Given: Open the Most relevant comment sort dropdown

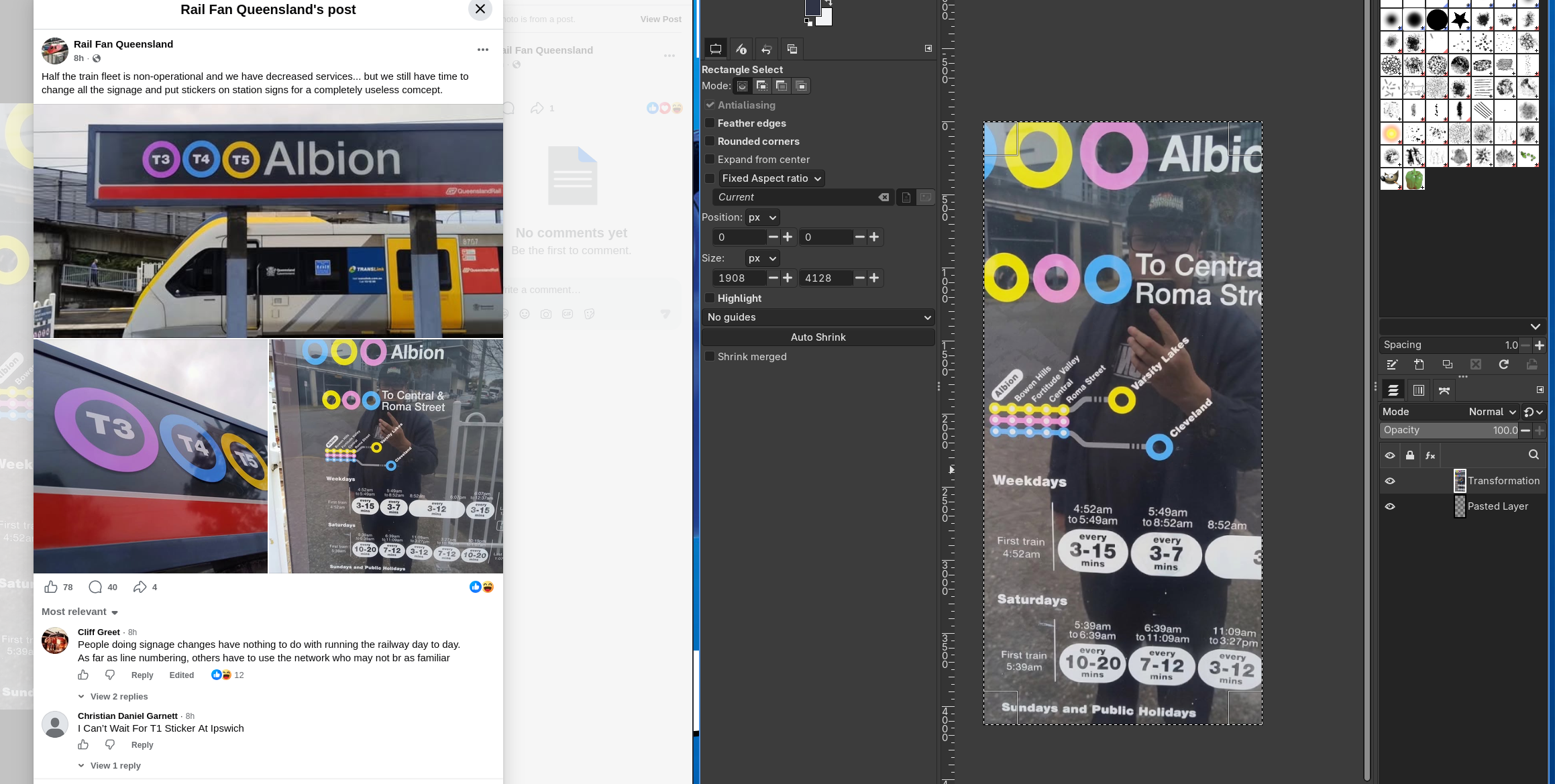Looking at the screenshot, I should tap(80, 612).
